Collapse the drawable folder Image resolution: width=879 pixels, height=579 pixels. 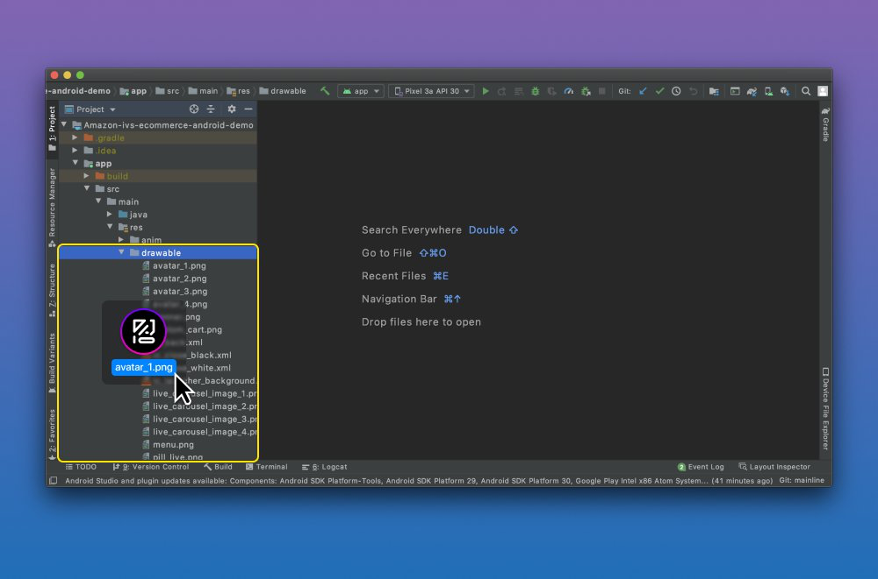point(122,253)
